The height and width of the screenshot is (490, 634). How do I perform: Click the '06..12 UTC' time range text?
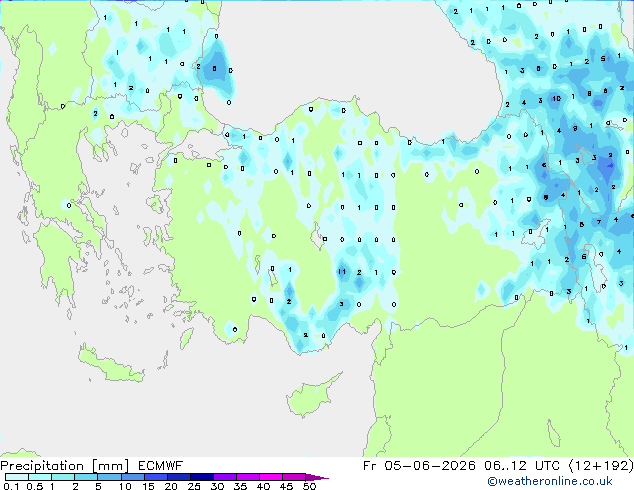point(522,466)
